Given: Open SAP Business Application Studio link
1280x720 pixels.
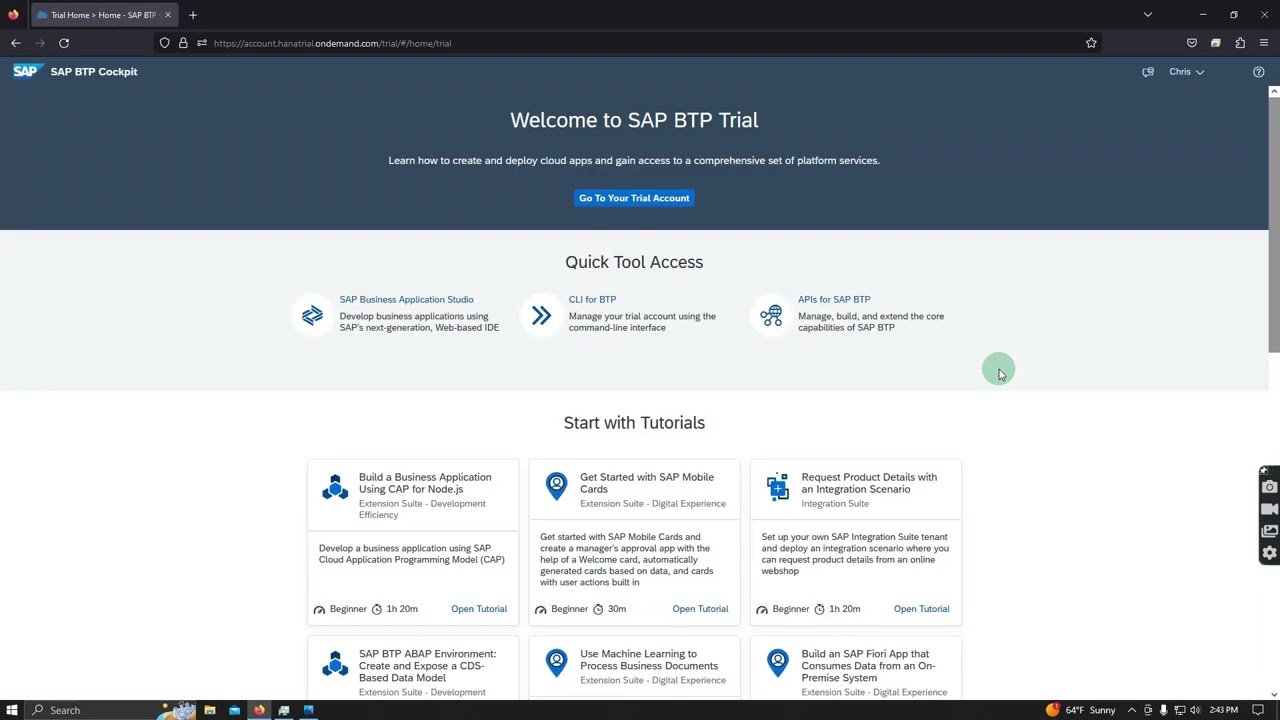Looking at the screenshot, I should [x=406, y=299].
